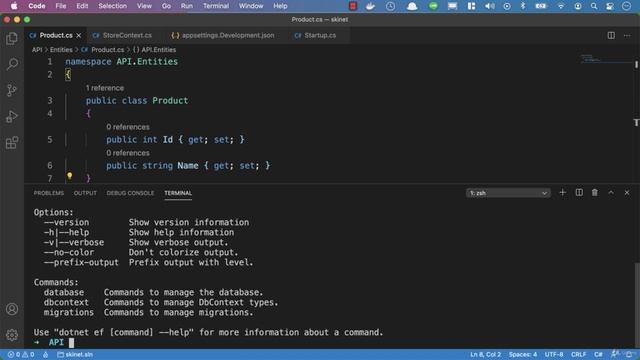640x360 pixels.
Task: Change CRLF end of line sequence
Action: [x=578, y=354]
